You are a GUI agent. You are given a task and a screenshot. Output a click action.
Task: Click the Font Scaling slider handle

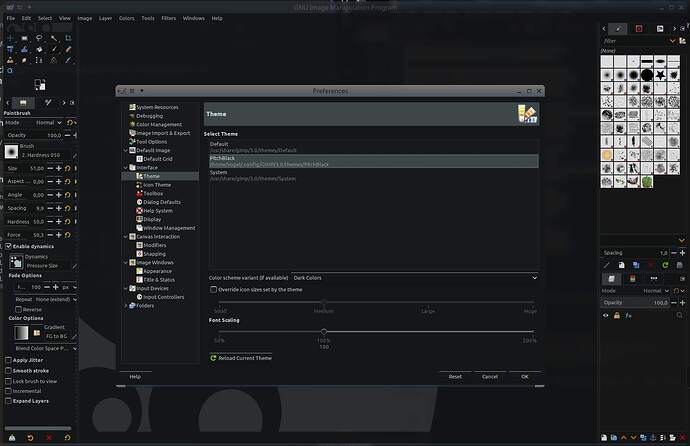click(323, 331)
